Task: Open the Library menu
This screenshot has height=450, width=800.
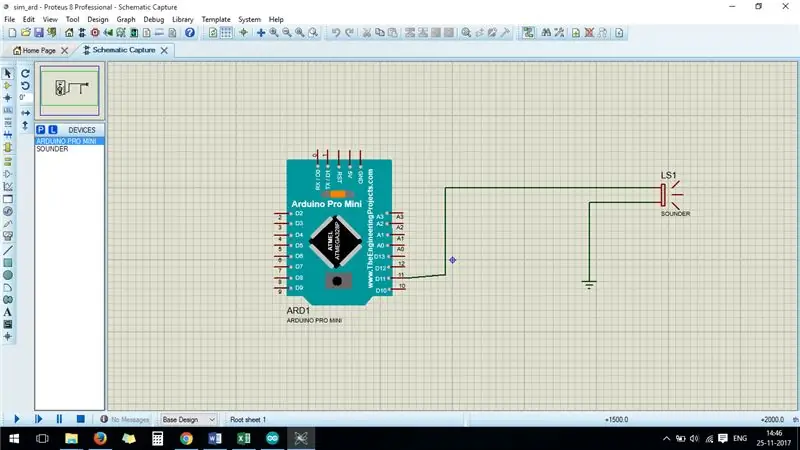Action: [183, 19]
